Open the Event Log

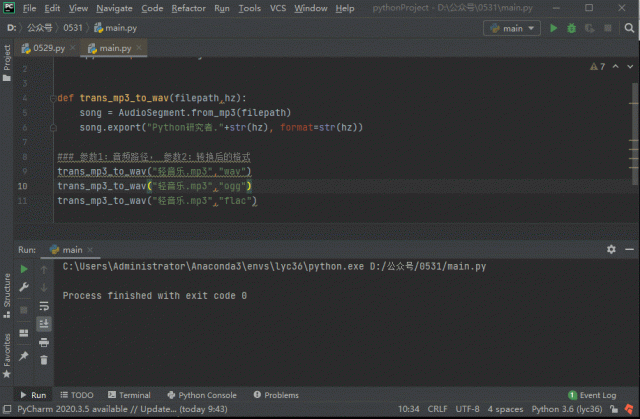tap(592, 395)
